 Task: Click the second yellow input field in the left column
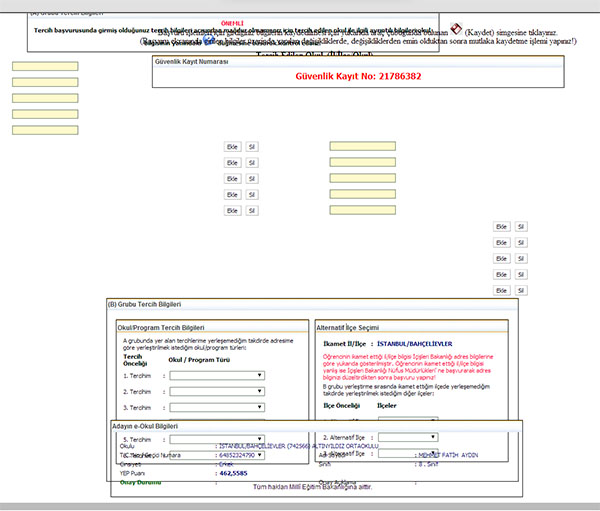45,82
